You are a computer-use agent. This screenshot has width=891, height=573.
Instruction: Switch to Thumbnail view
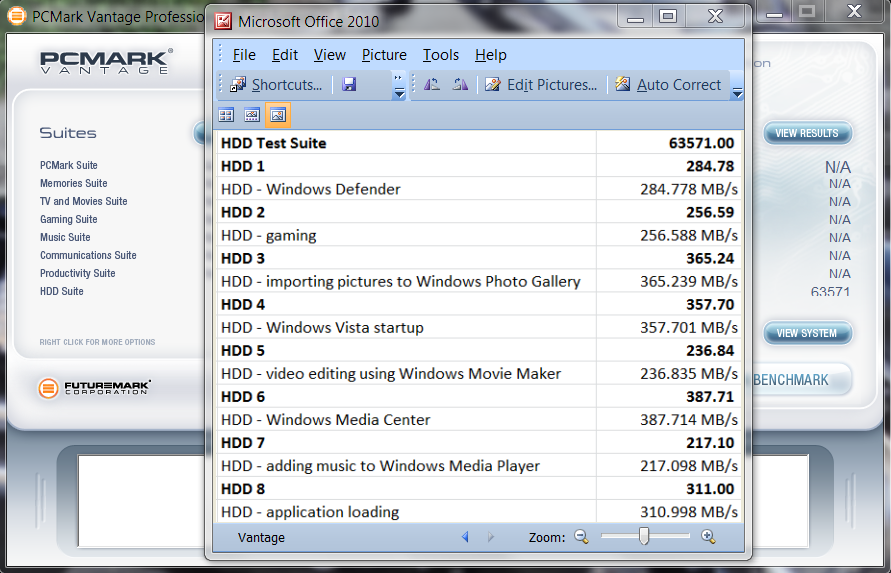226,115
